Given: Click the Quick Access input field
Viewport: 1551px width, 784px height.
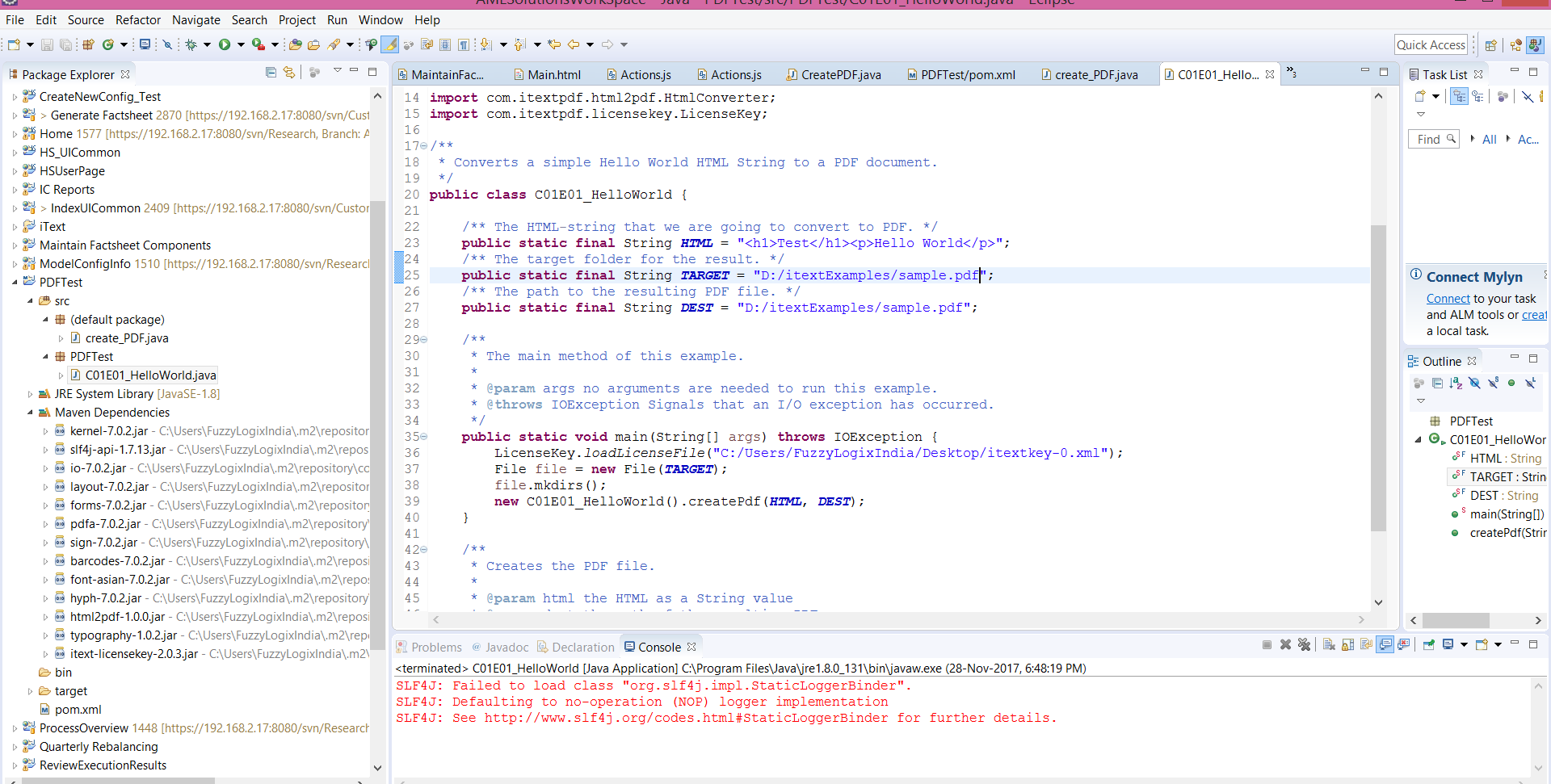Looking at the screenshot, I should coord(1431,45).
